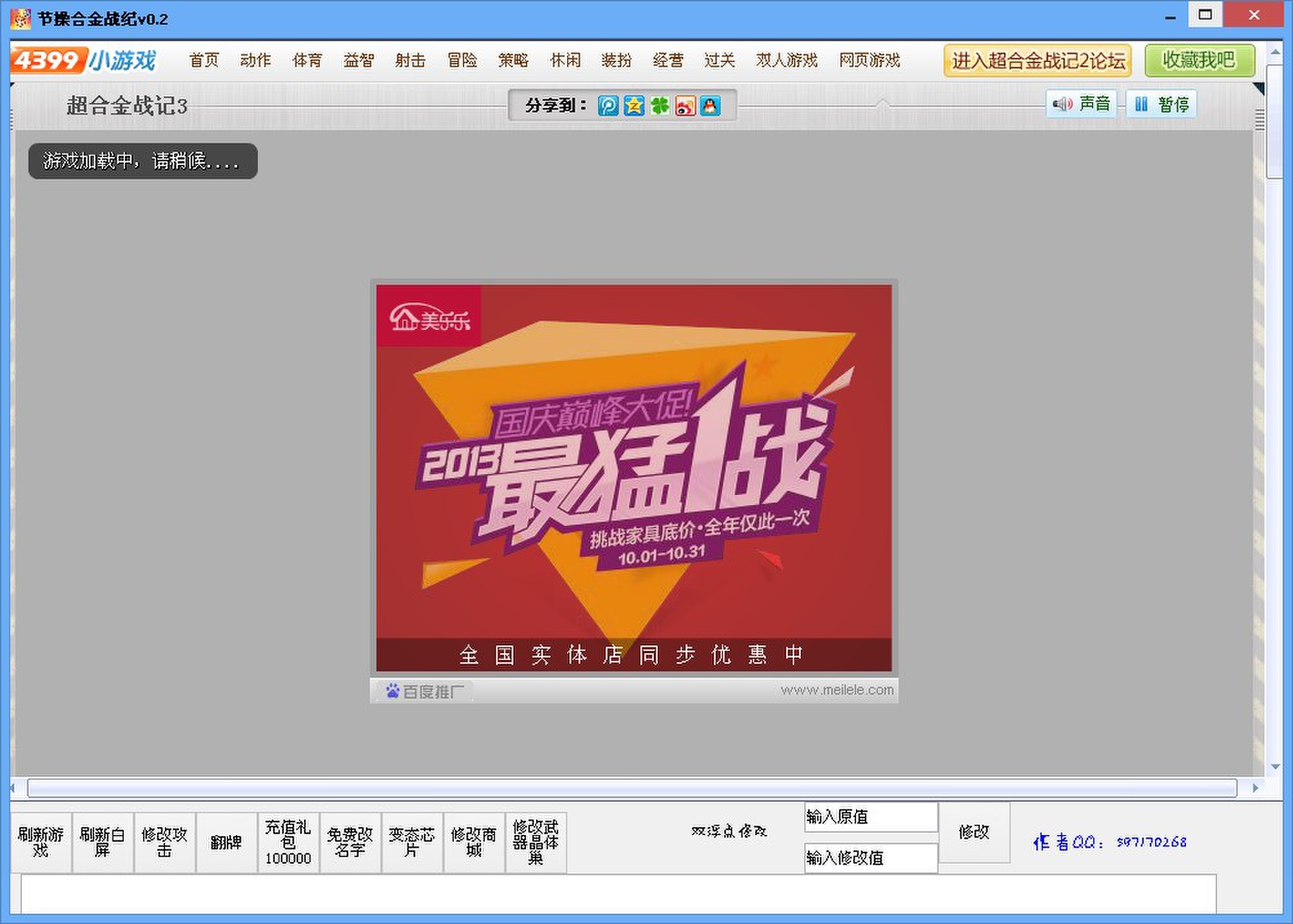The image size is (1293, 924).
Task: Click the vertical scrollbar down arrow
Action: pyautogui.click(x=1274, y=767)
